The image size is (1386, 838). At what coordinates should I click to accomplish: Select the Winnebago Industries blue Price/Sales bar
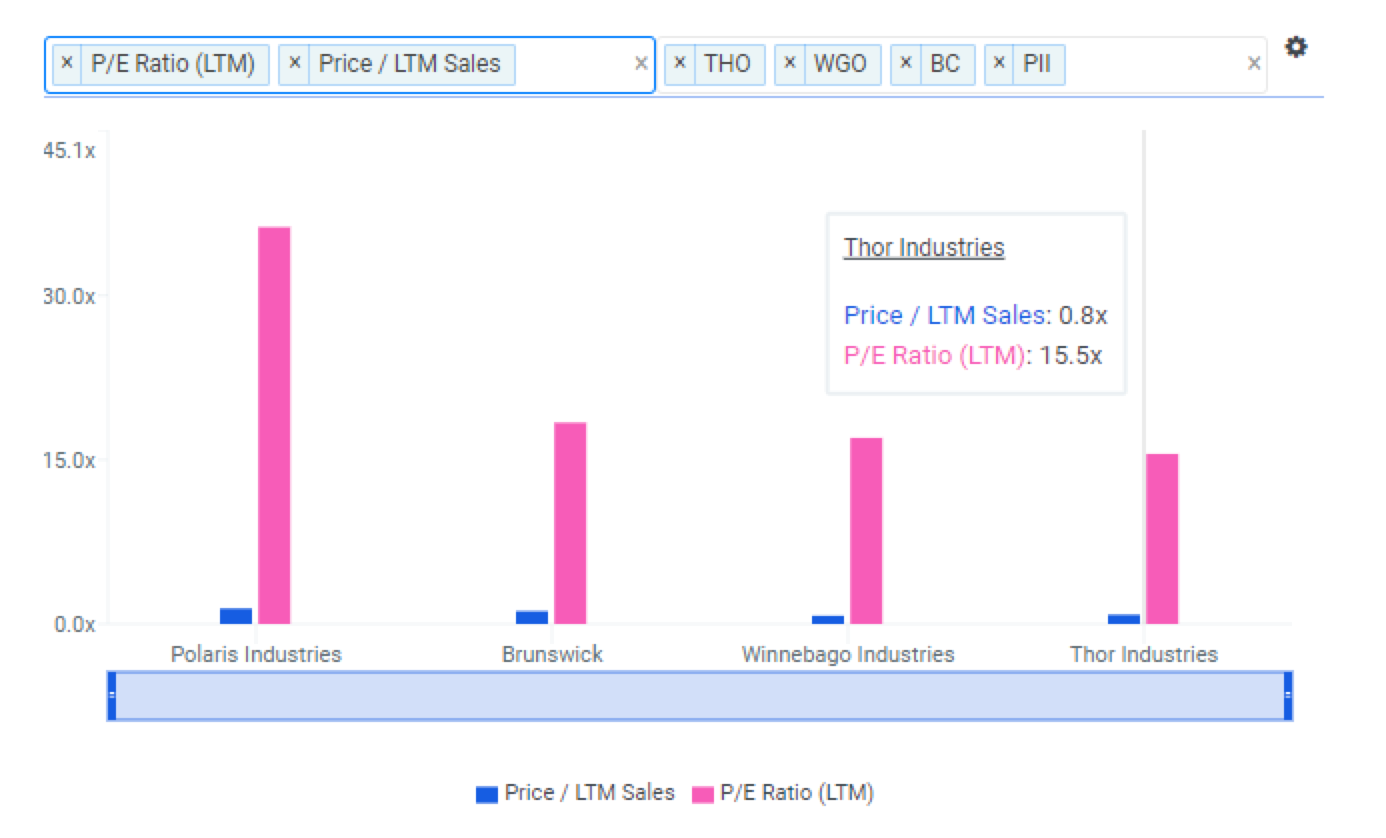point(828,620)
